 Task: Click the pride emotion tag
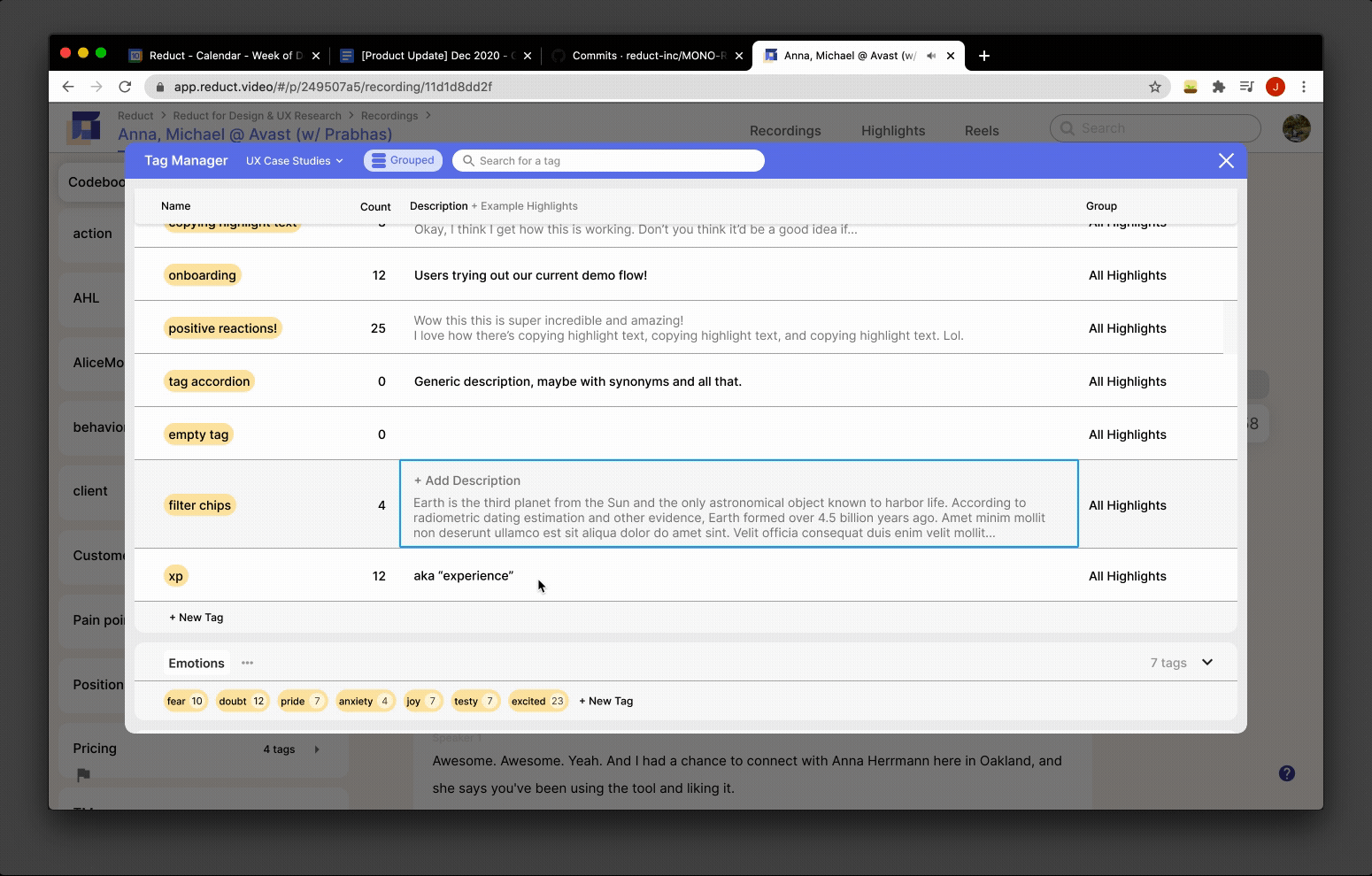[x=303, y=701]
